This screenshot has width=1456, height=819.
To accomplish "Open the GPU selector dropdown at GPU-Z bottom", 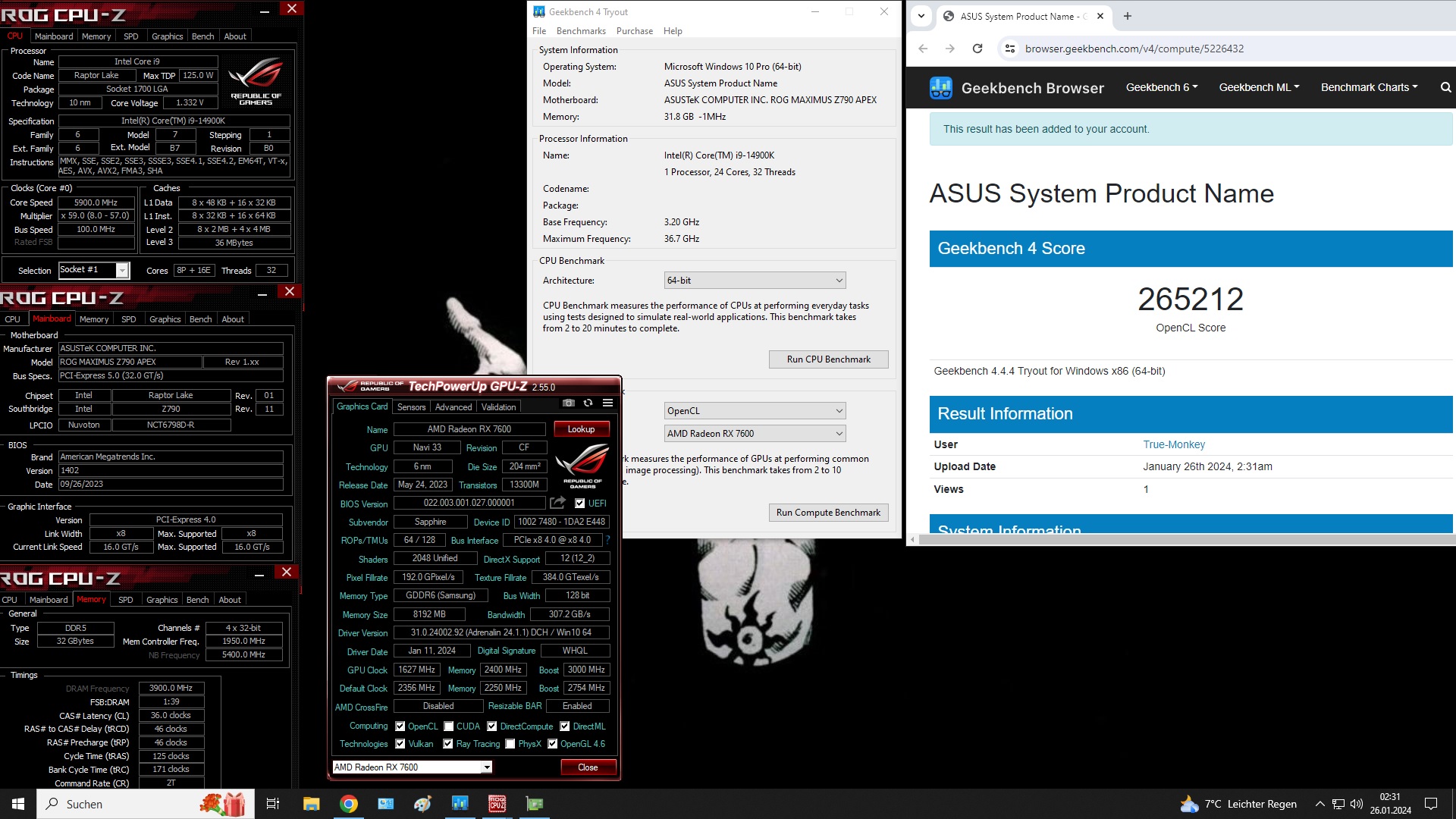I will (x=413, y=767).
